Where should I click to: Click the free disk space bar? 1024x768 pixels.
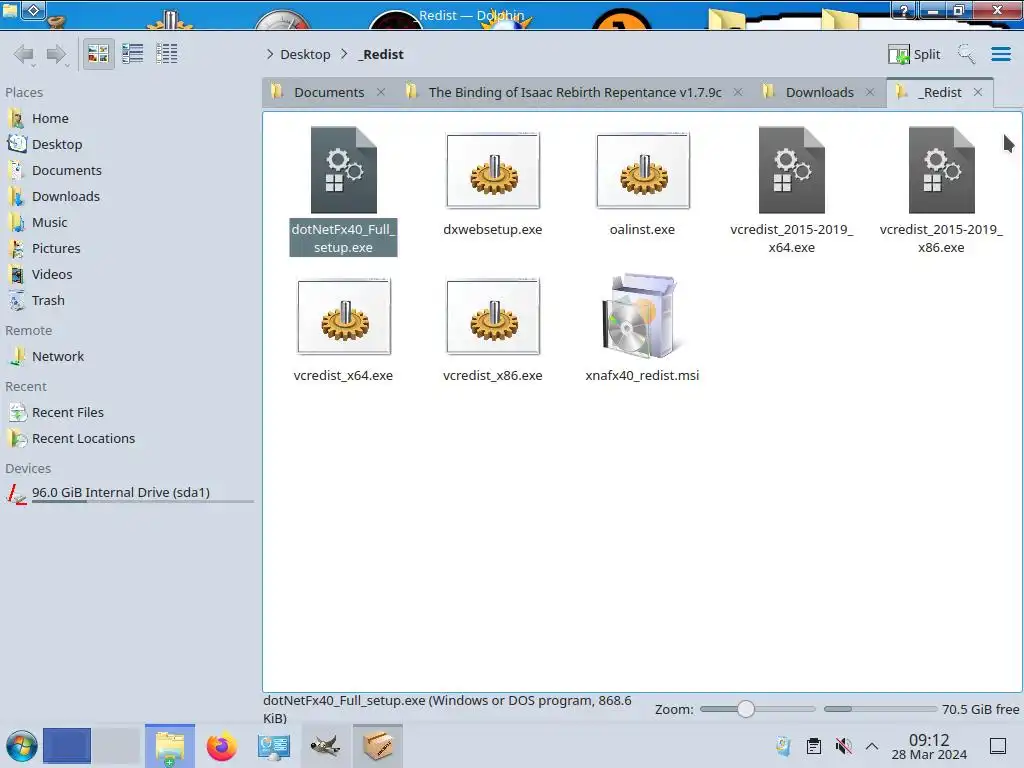880,709
